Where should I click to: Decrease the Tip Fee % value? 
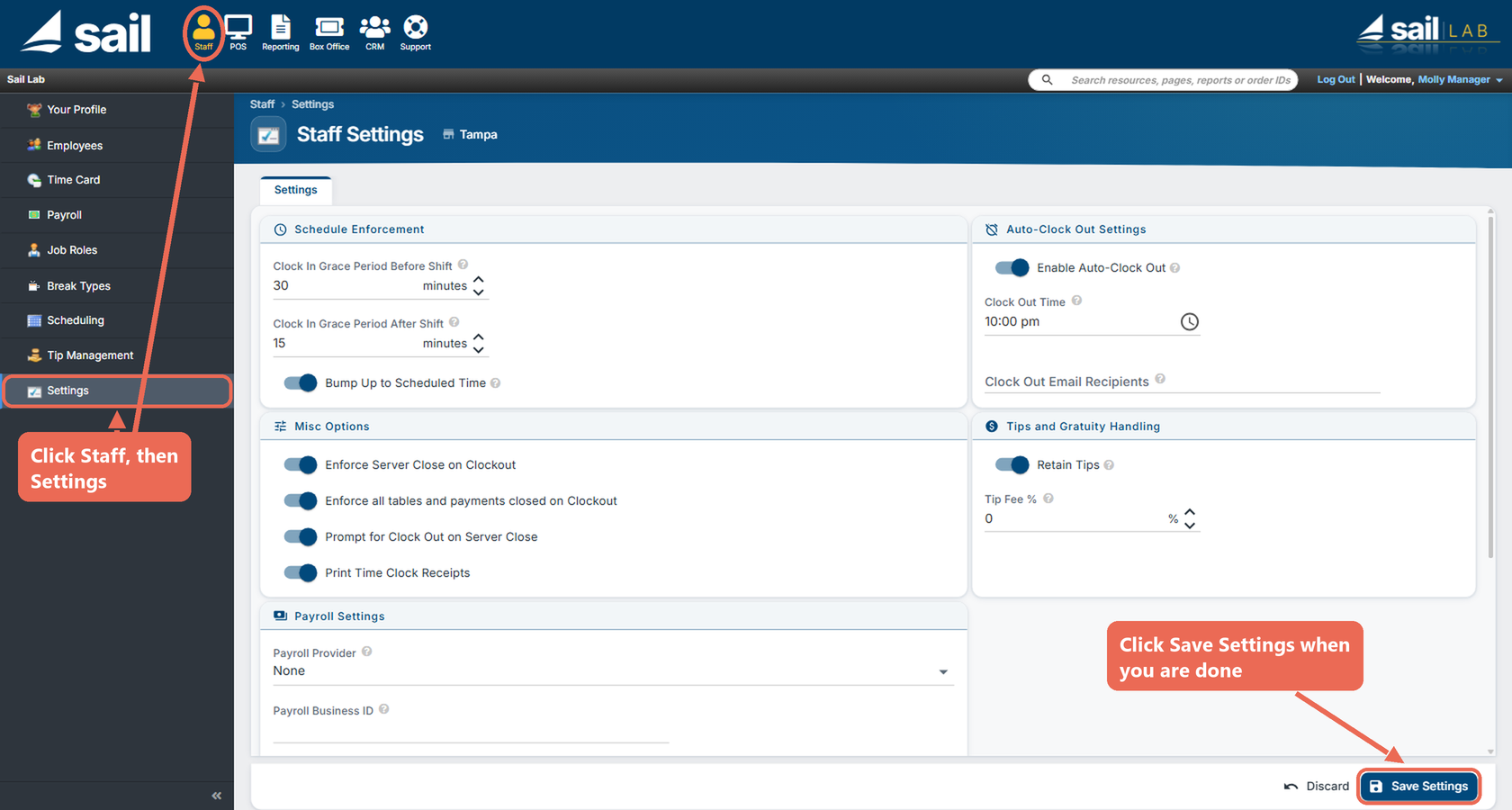[x=1190, y=525]
